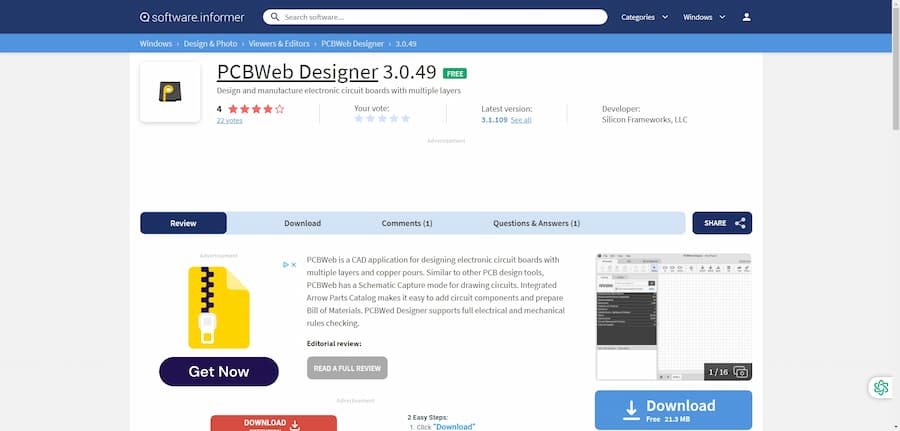
Task: Click the red DOWNLOAD ad button
Action: pos(274,424)
